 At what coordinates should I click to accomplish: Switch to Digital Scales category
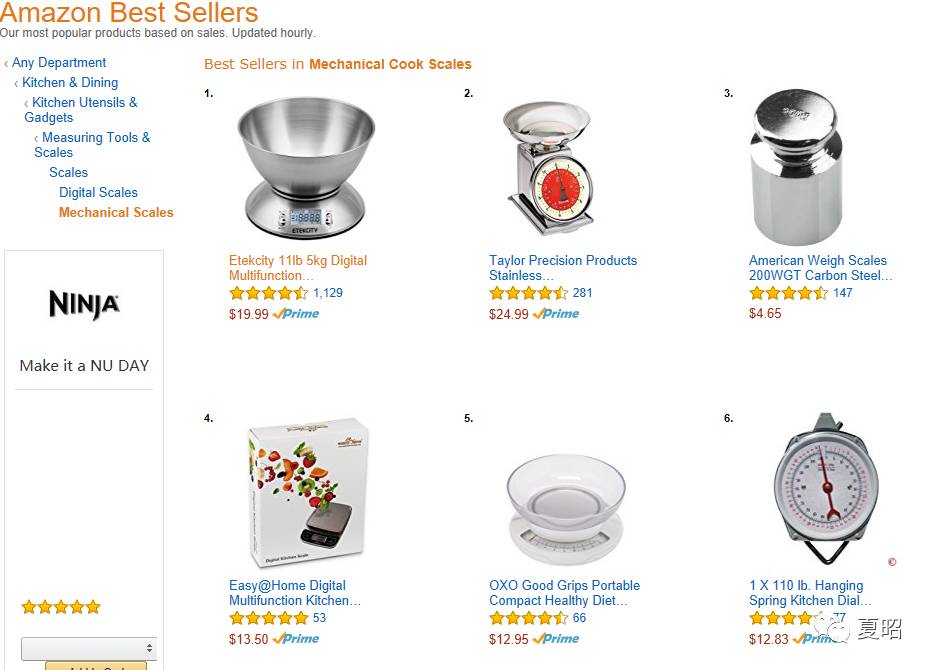click(x=98, y=192)
